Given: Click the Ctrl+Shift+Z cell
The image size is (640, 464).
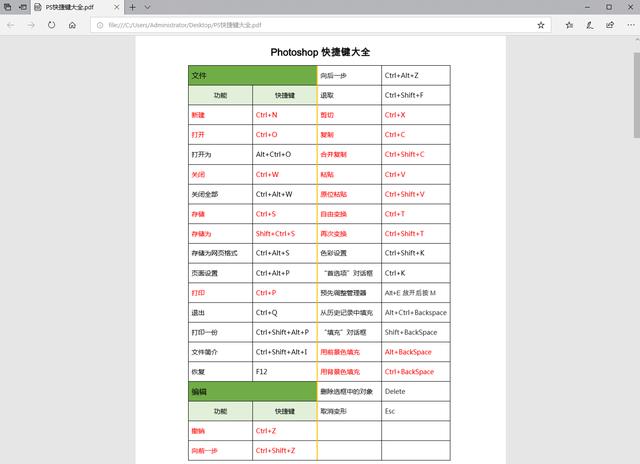Looking at the screenshot, I should [x=284, y=451].
